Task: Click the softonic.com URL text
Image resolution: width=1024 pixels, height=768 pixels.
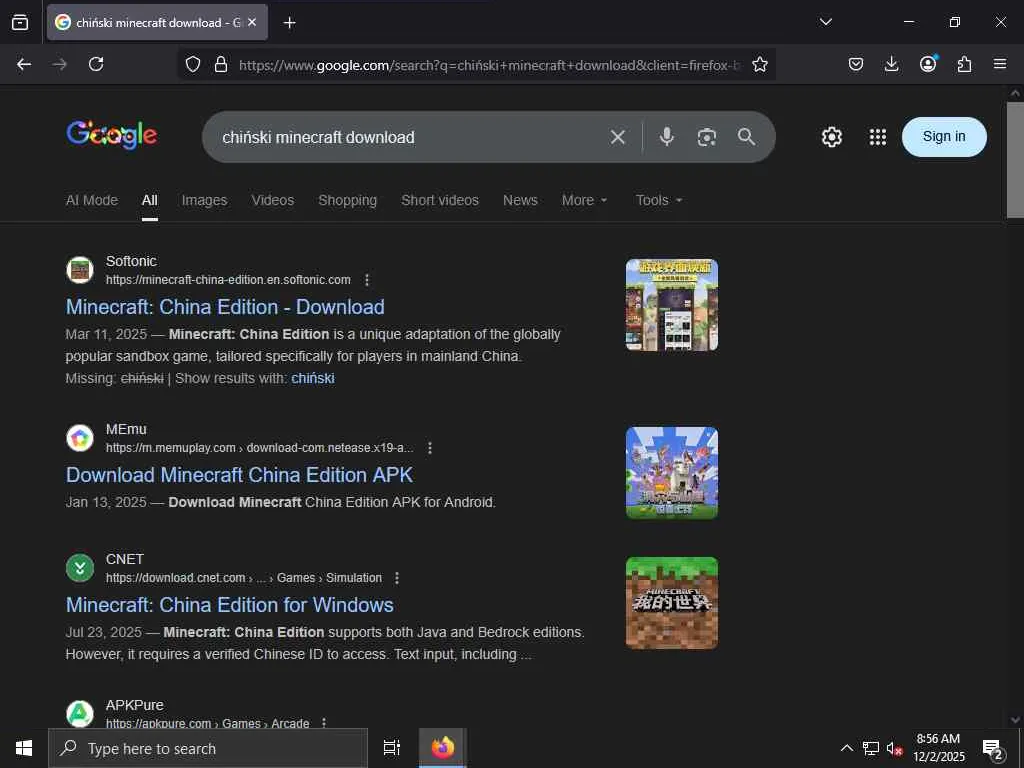Action: coord(228,280)
